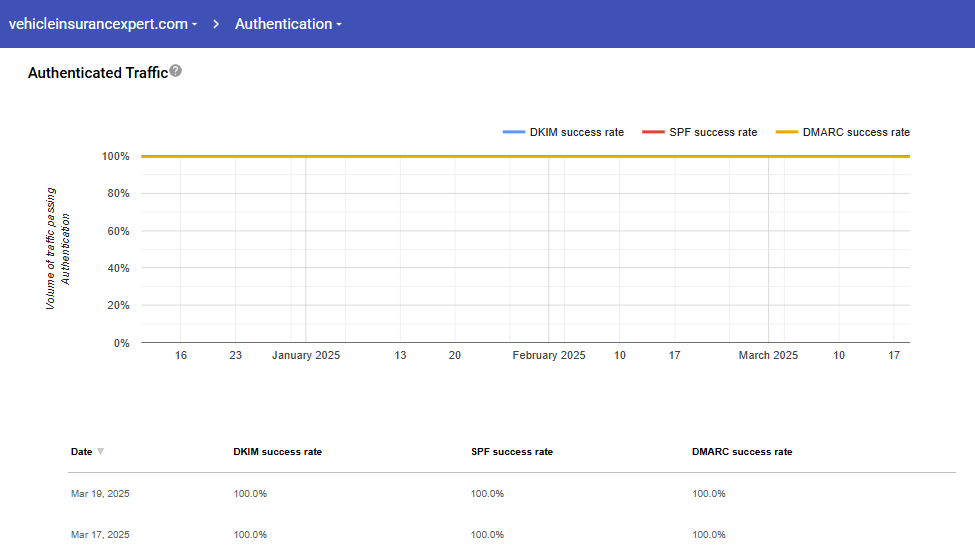Toggle the DMARC success rate legend label
The image size is (975, 557).
[856, 132]
